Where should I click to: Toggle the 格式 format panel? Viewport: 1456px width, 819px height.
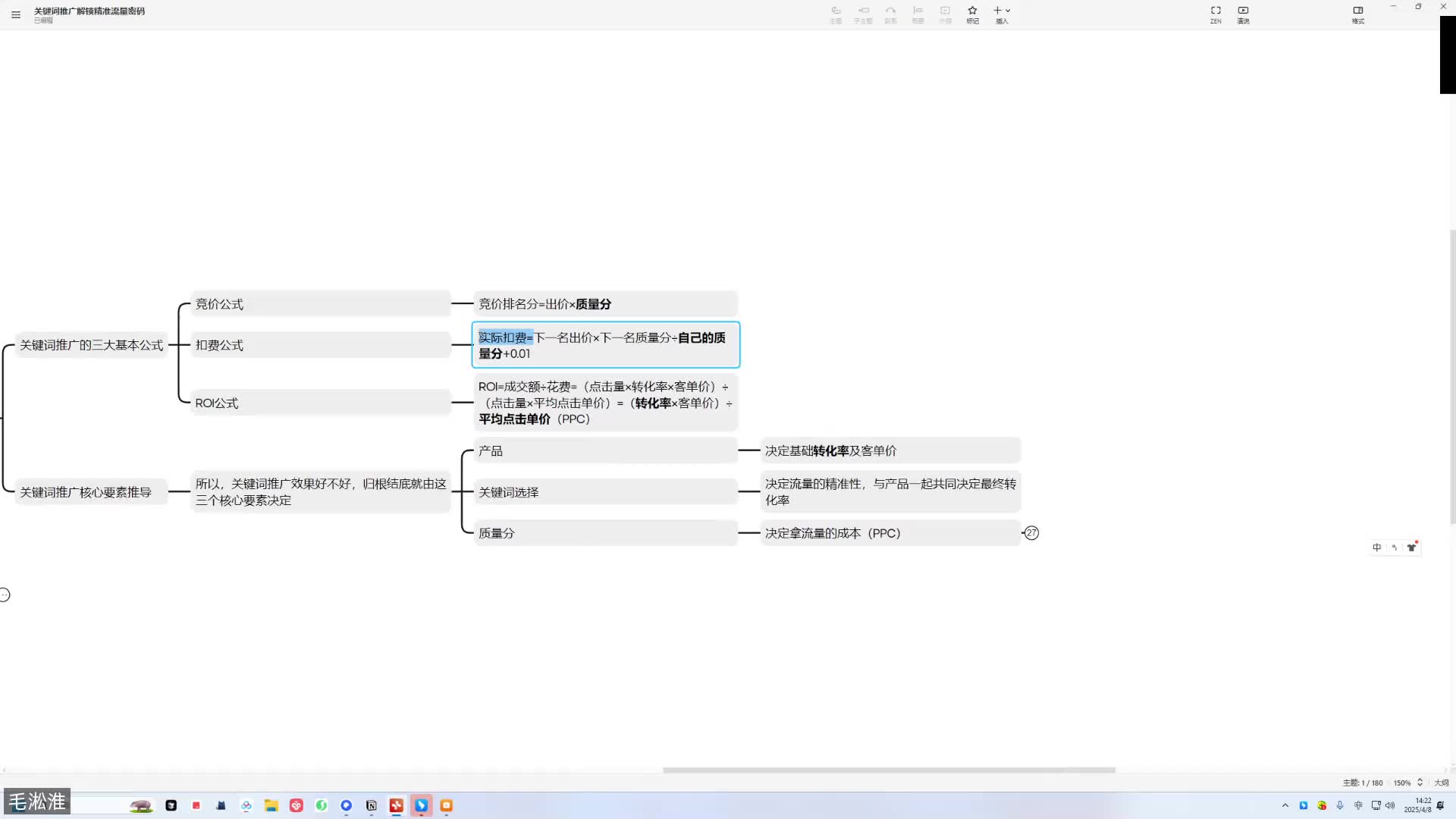click(x=1357, y=14)
